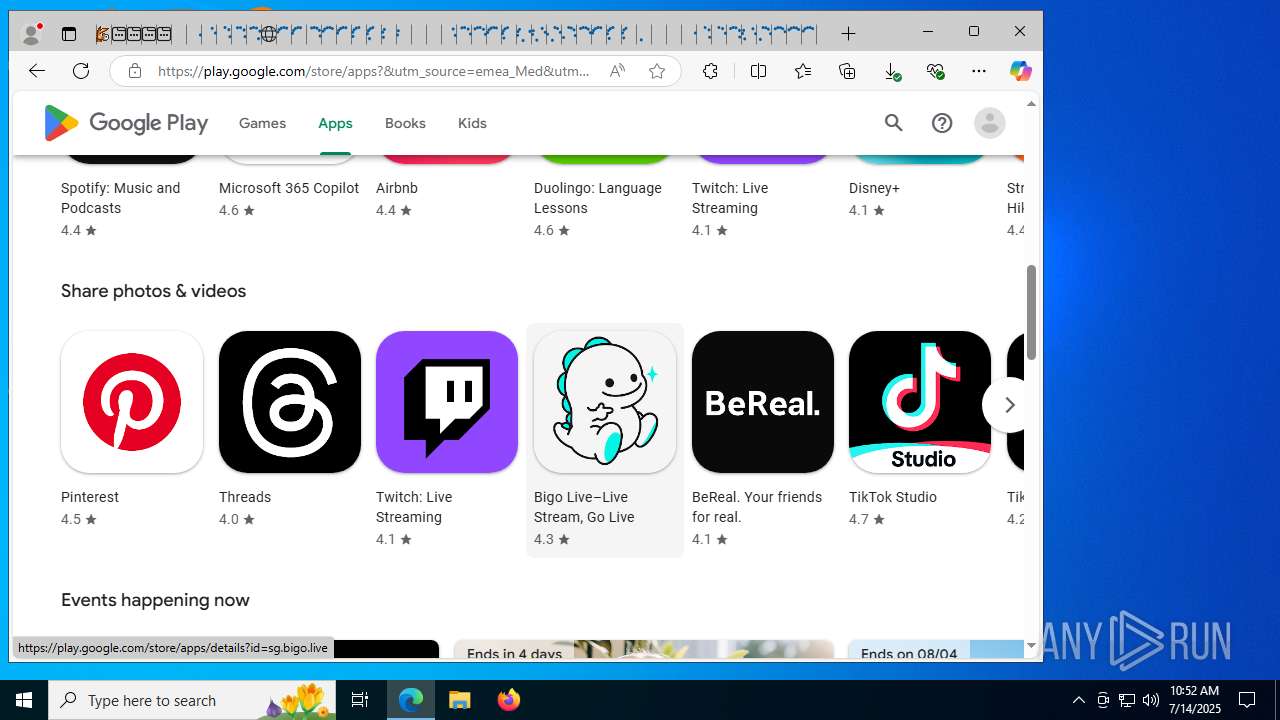
Task: Open the Bigo Live dinosaur icon
Action: (x=605, y=402)
